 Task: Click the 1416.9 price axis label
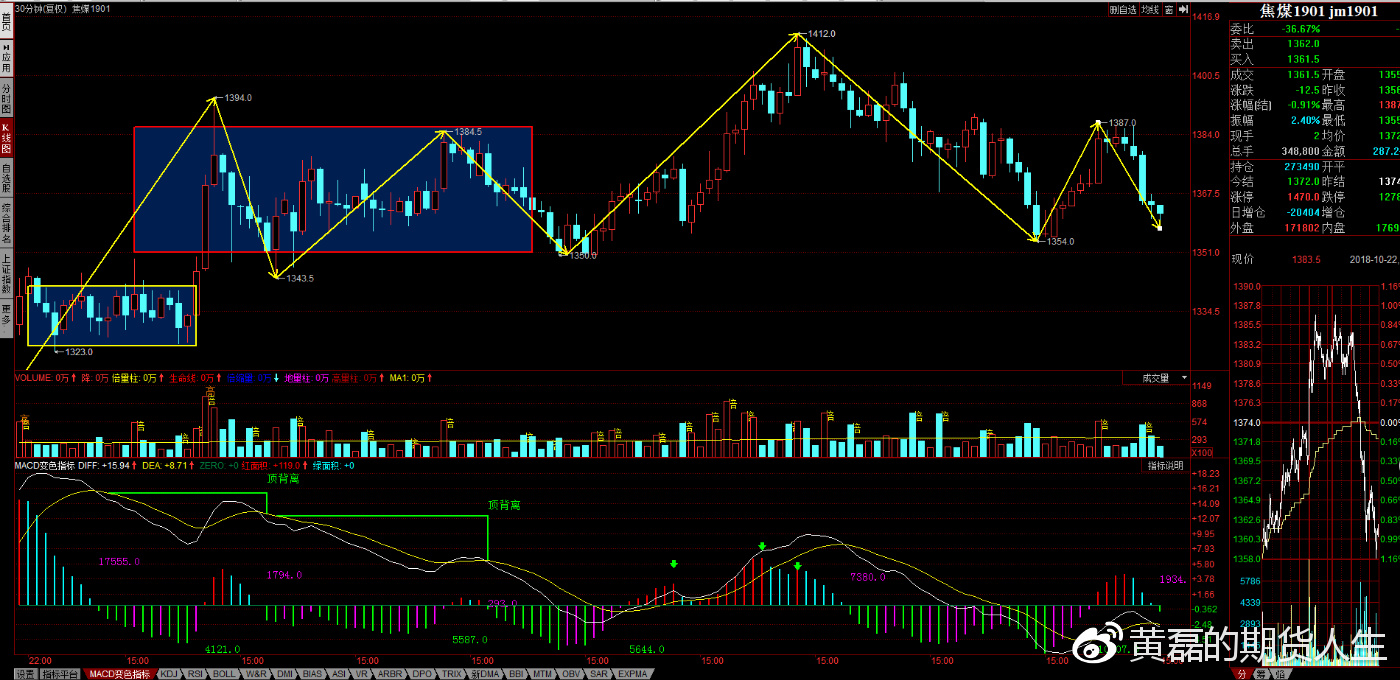[x=1208, y=17]
